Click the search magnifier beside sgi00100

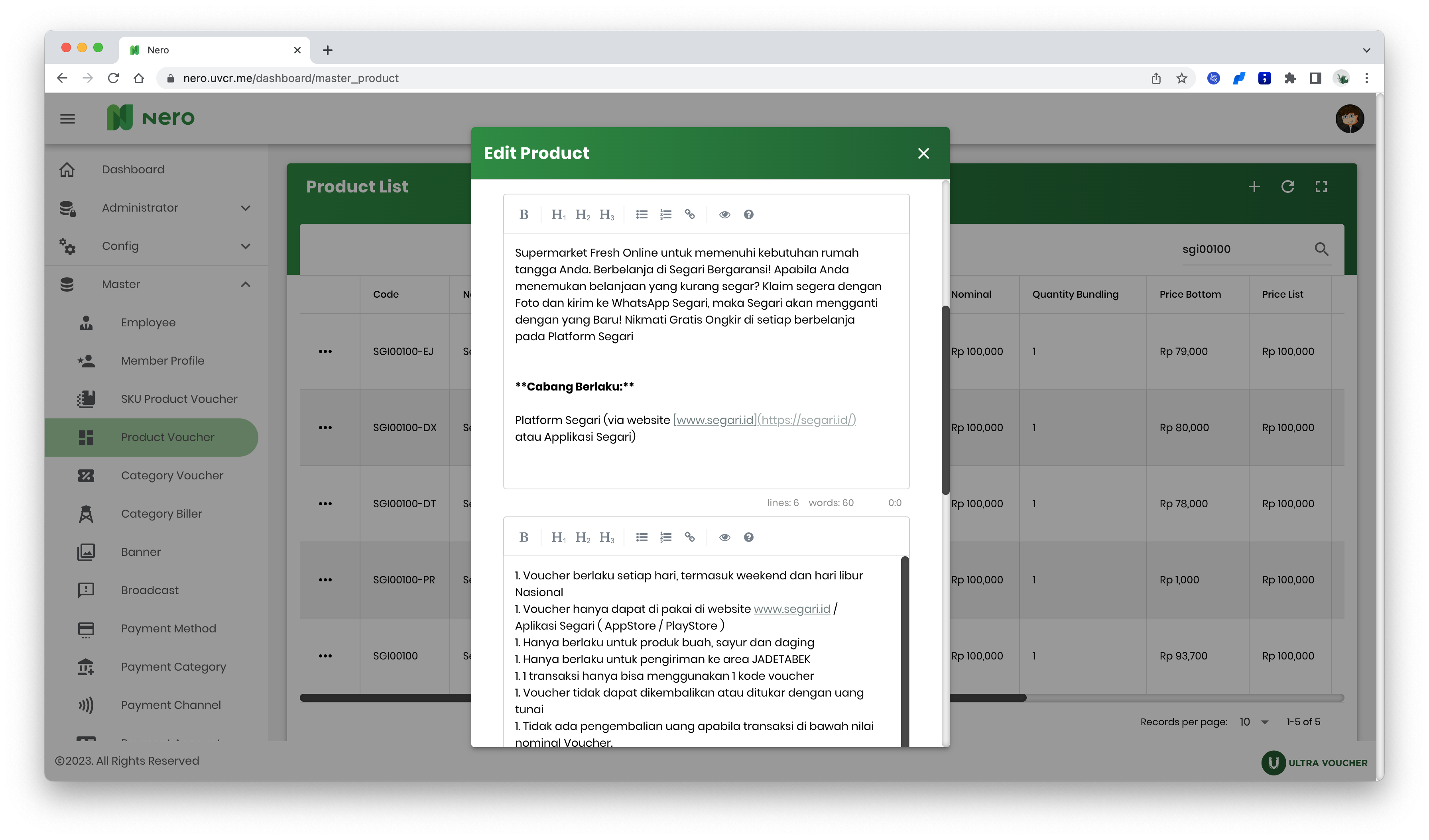[x=1321, y=249]
